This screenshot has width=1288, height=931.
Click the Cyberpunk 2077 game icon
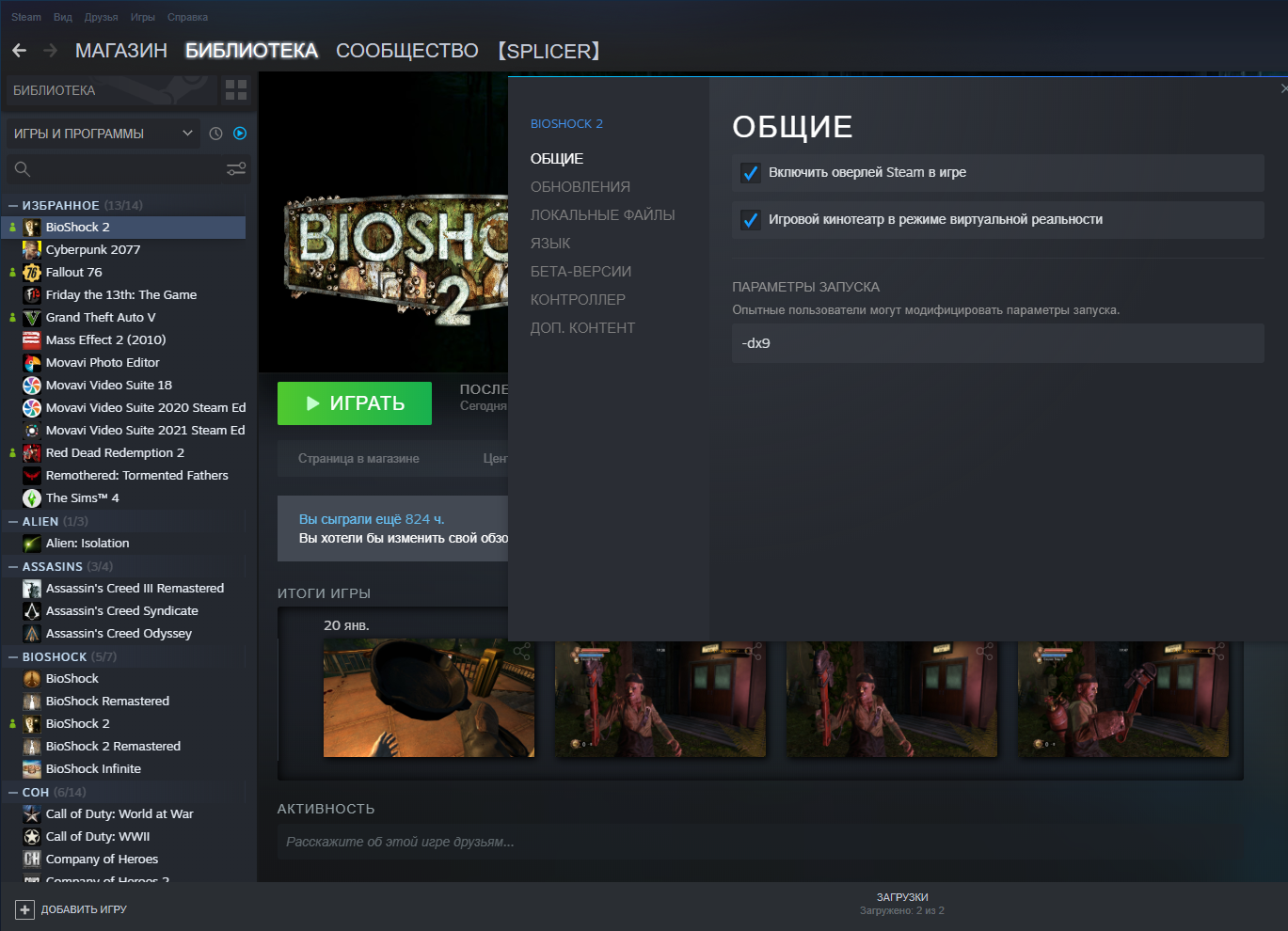pyautogui.click(x=32, y=250)
